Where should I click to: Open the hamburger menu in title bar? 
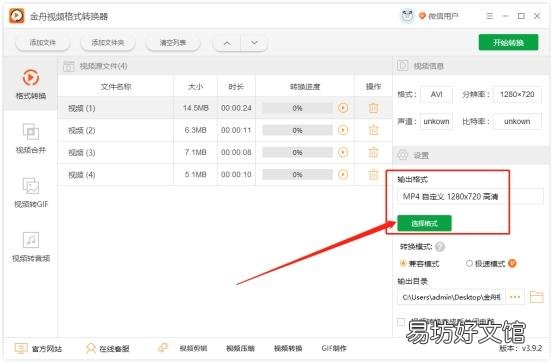coord(490,16)
